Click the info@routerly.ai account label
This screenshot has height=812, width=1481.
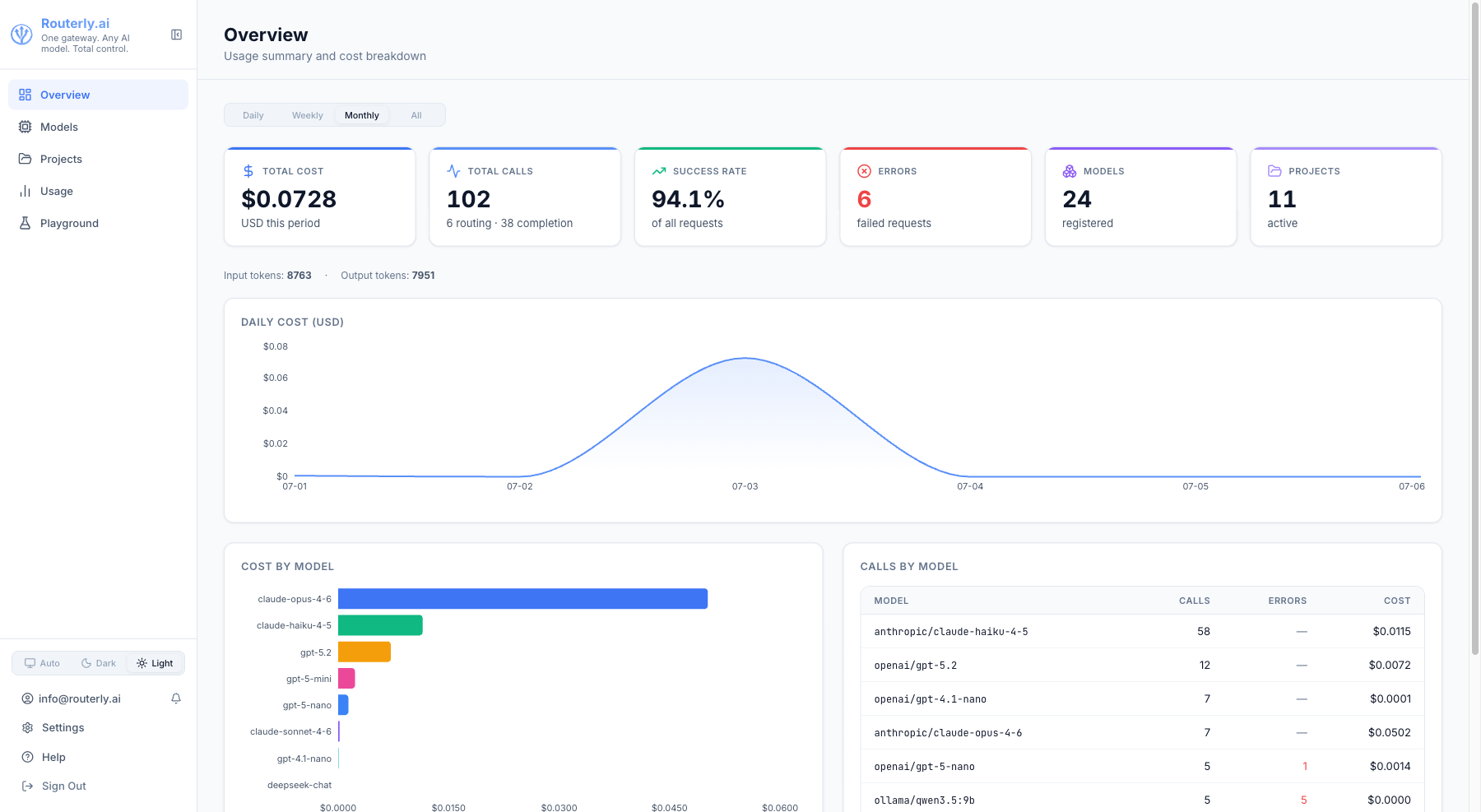[x=80, y=698]
